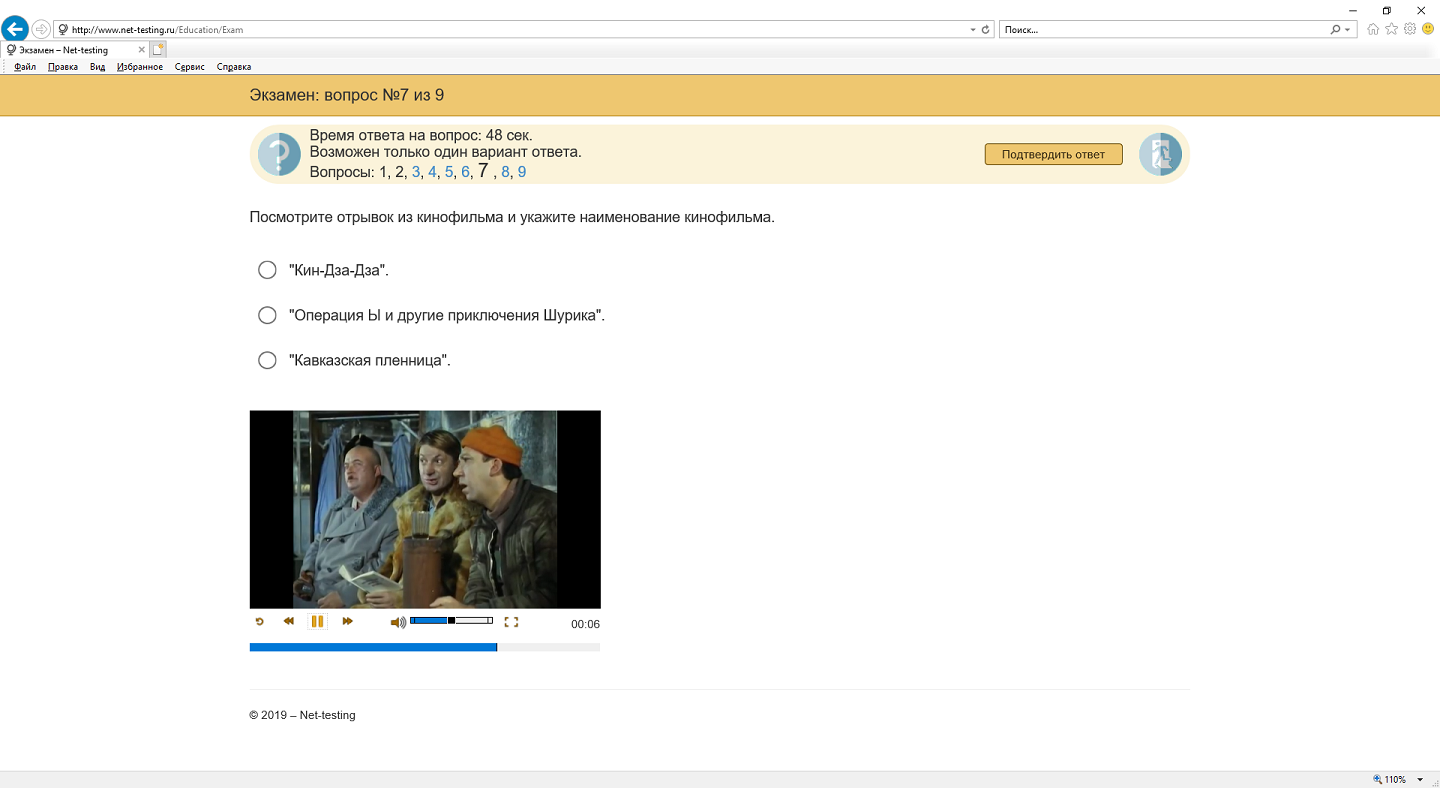Viewport: 1440px width, 788px height.
Task: Click the header "Экзамен: вопрос №7 из 9"
Action: (x=347, y=95)
